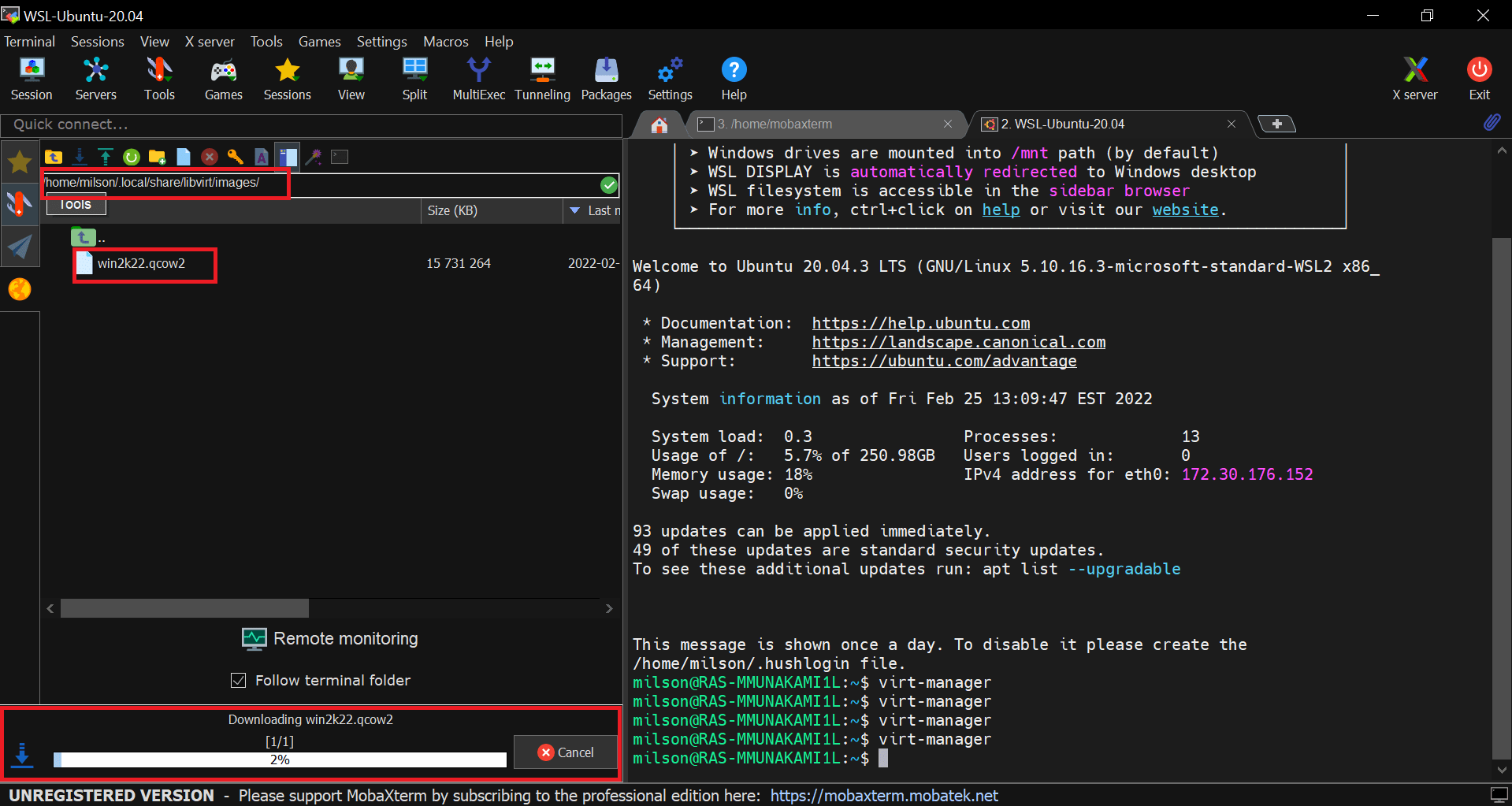Open the Macros menu

tap(445, 42)
